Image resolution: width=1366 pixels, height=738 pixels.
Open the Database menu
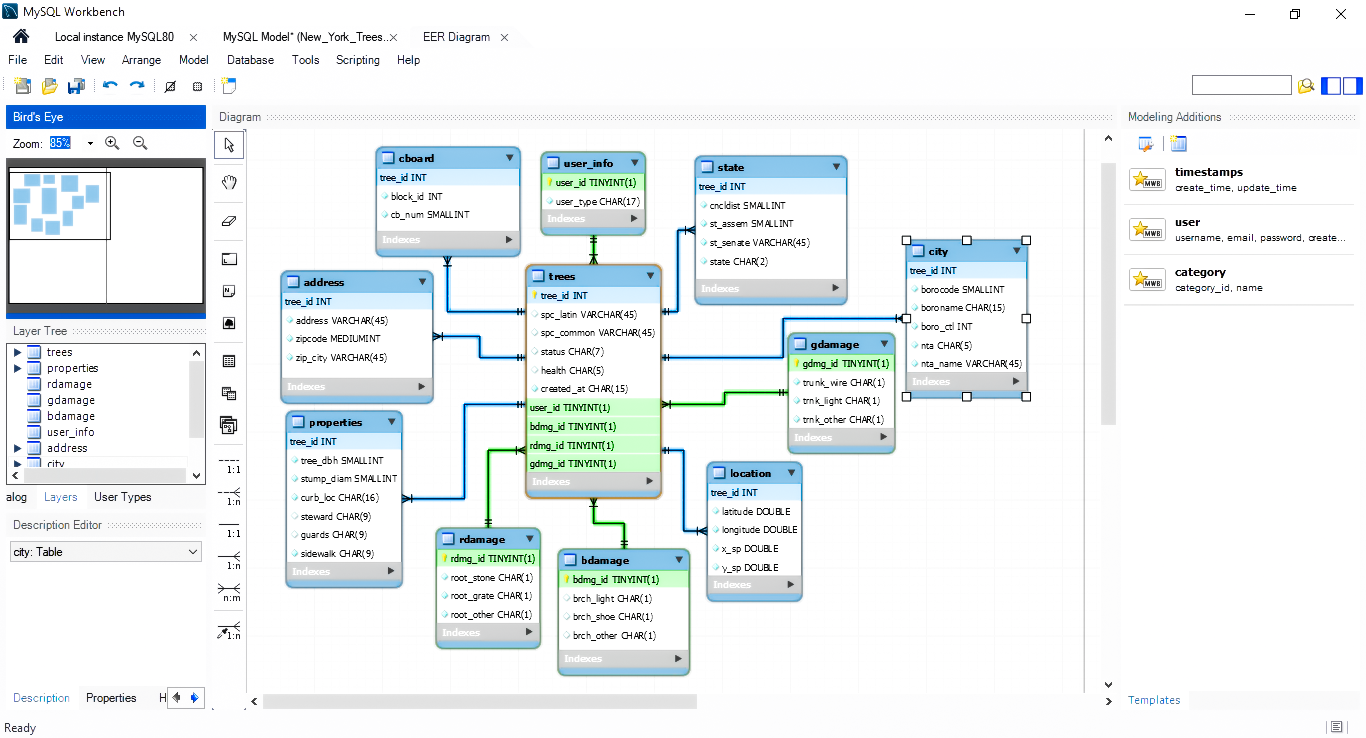click(250, 60)
